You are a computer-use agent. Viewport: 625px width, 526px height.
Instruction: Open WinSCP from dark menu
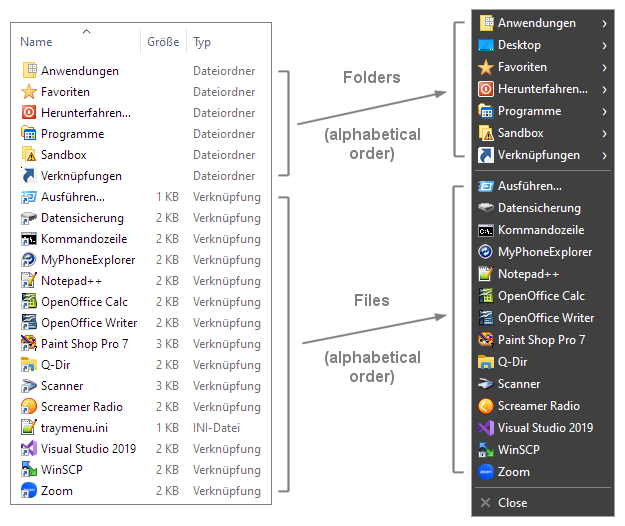point(543,449)
